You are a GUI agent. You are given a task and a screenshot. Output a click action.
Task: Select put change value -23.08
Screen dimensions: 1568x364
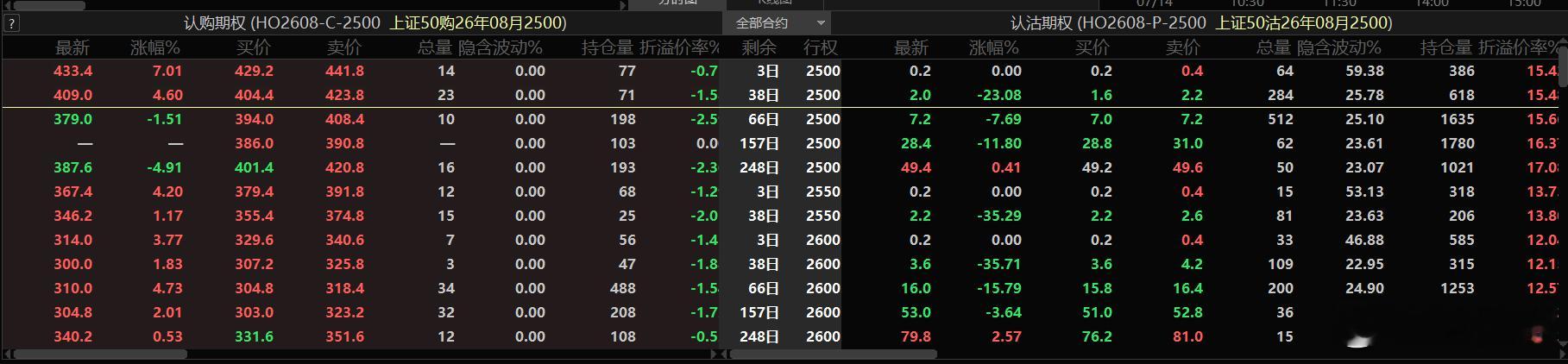[x=998, y=95]
